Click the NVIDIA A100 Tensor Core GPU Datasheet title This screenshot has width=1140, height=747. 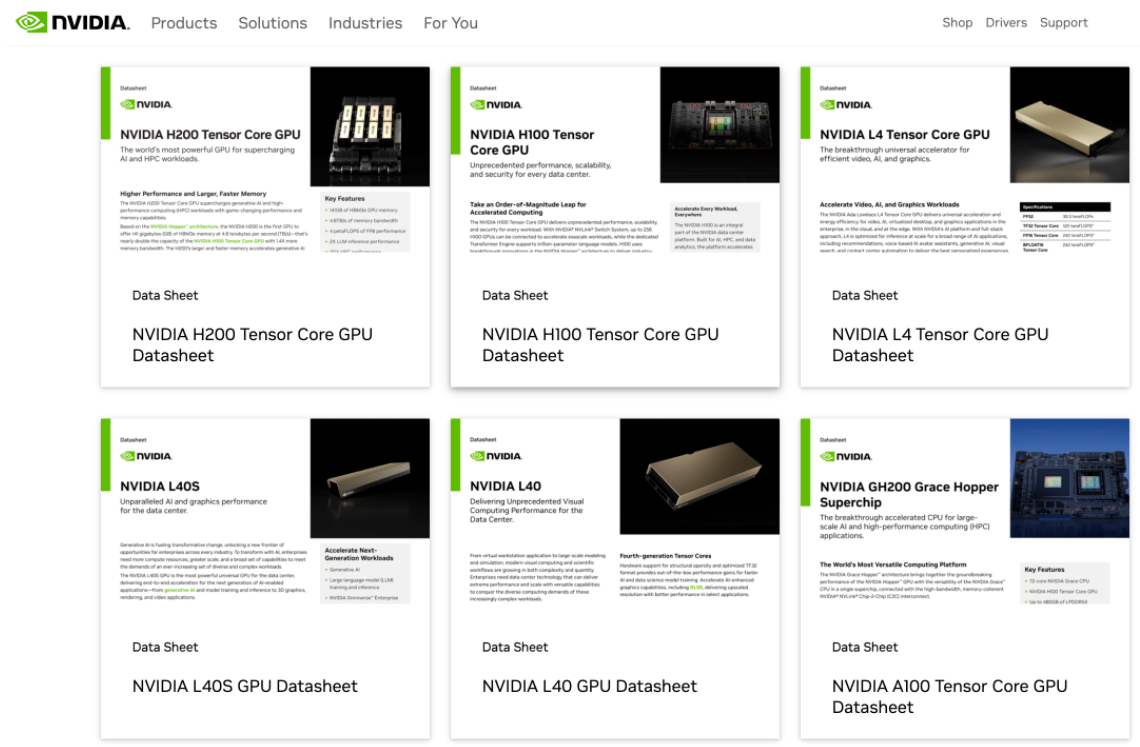[x=949, y=696]
